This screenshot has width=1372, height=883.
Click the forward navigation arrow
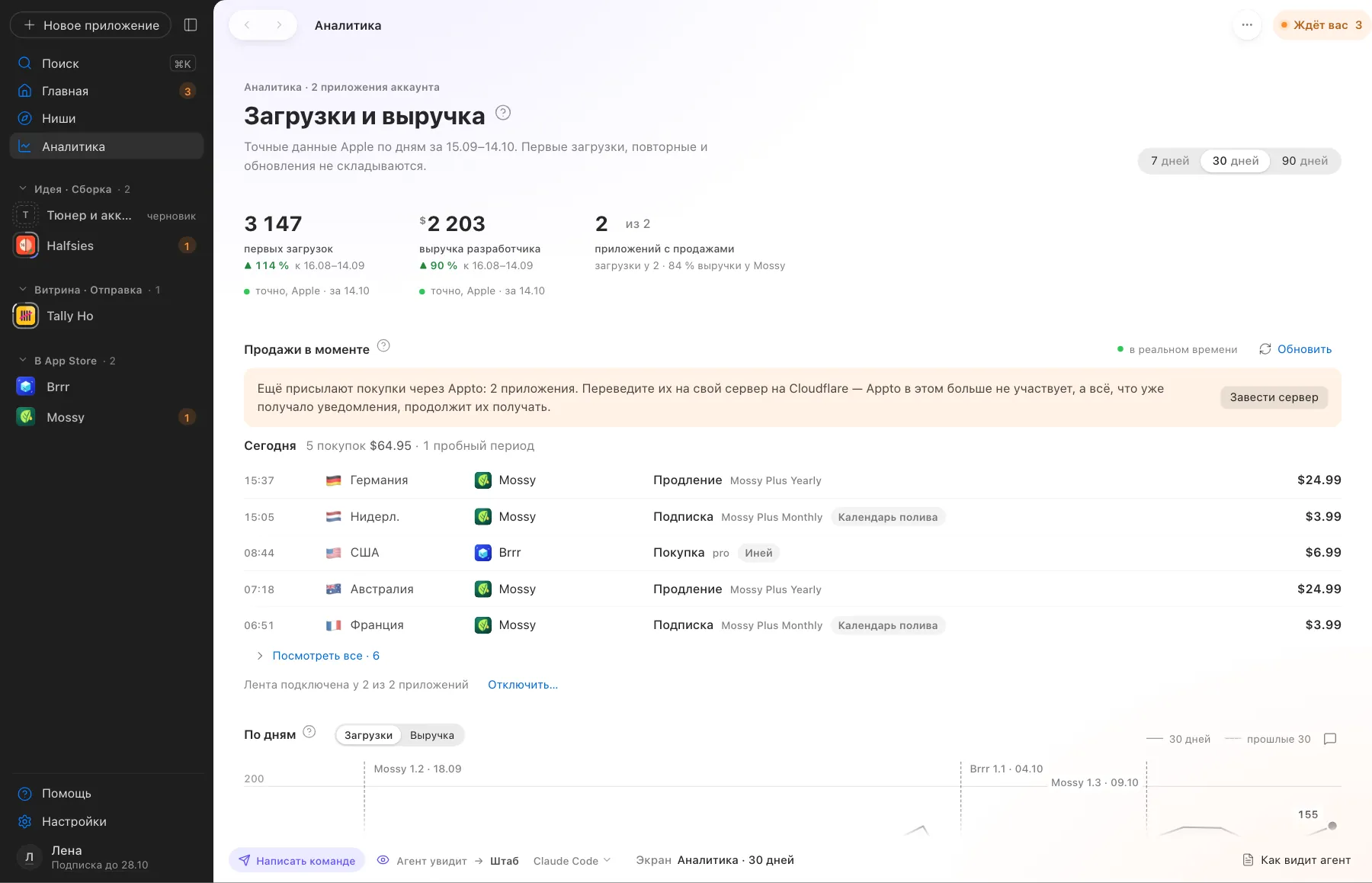tap(279, 25)
